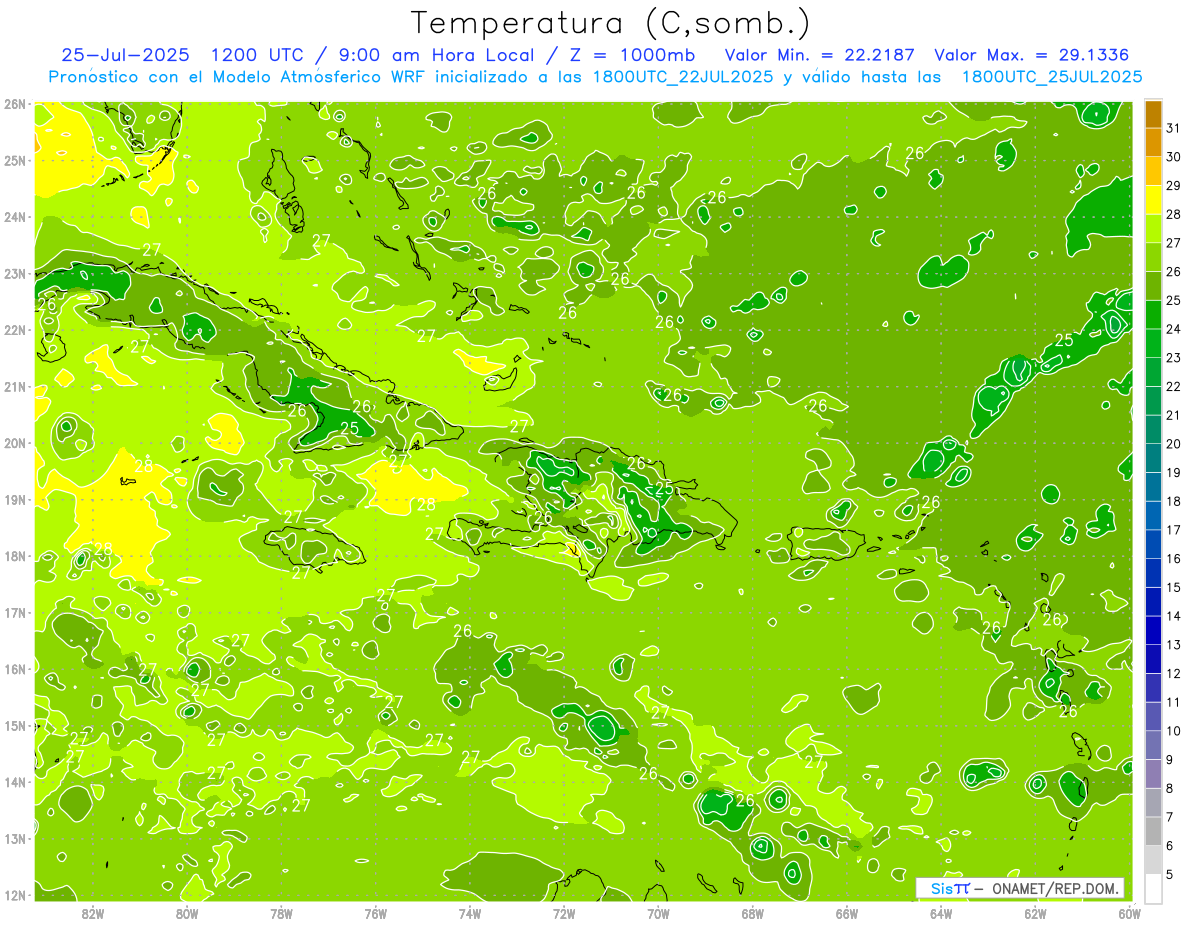Click the "Valor Max. = 29.1336" text
1200x927 pixels.
pos(1031,55)
